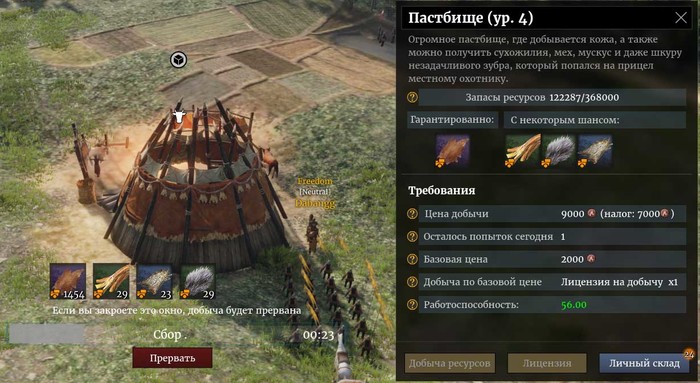Click the bull head marker above the tent
This screenshot has width=700, height=383.
[x=179, y=117]
